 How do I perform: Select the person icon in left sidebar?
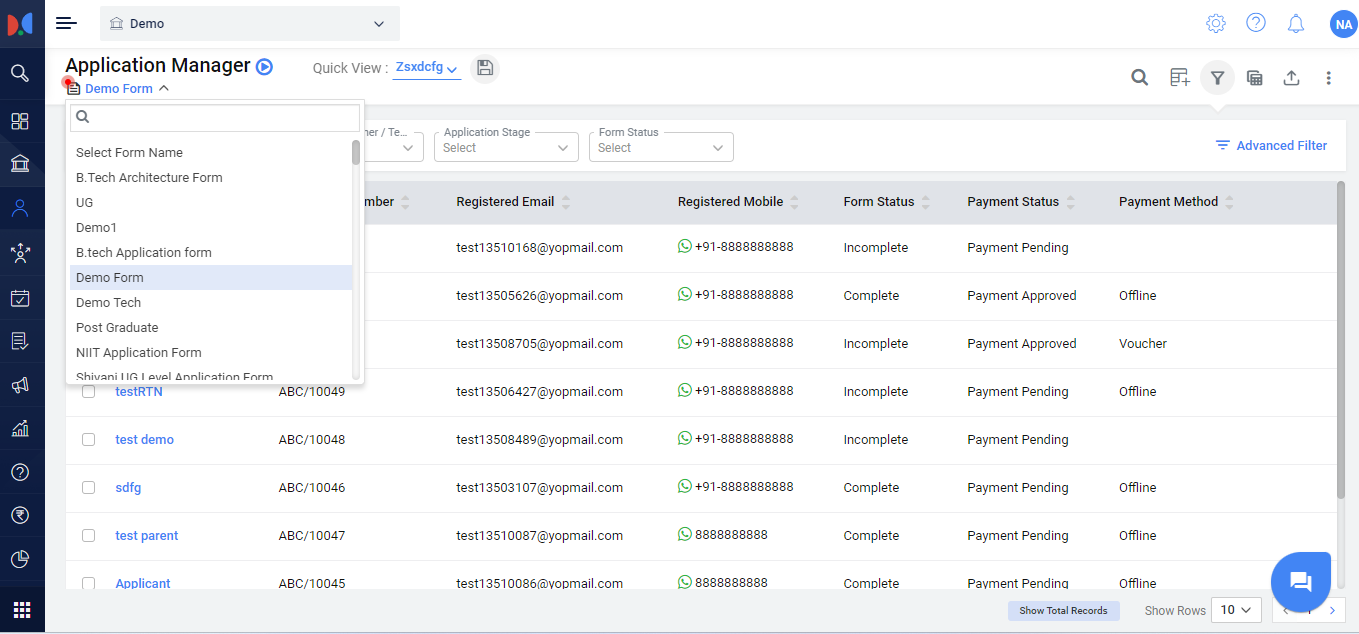(20, 209)
